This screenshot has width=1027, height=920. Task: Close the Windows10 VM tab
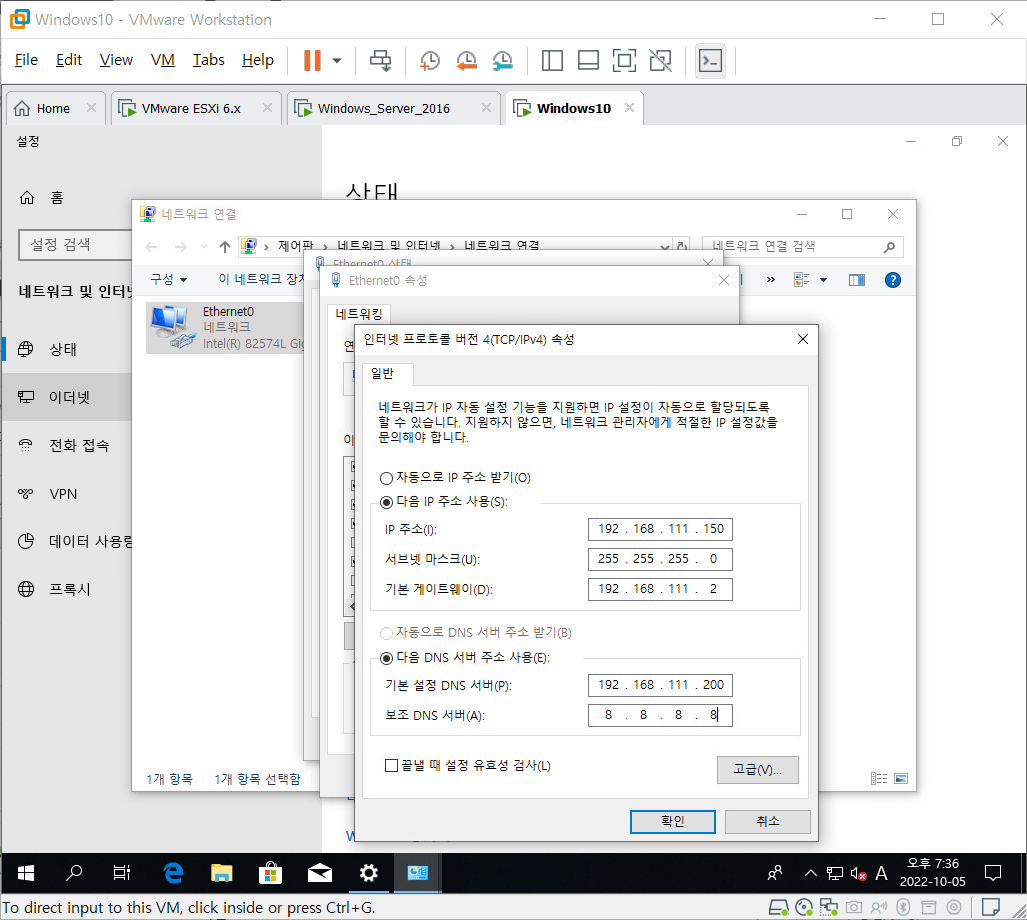(x=629, y=107)
